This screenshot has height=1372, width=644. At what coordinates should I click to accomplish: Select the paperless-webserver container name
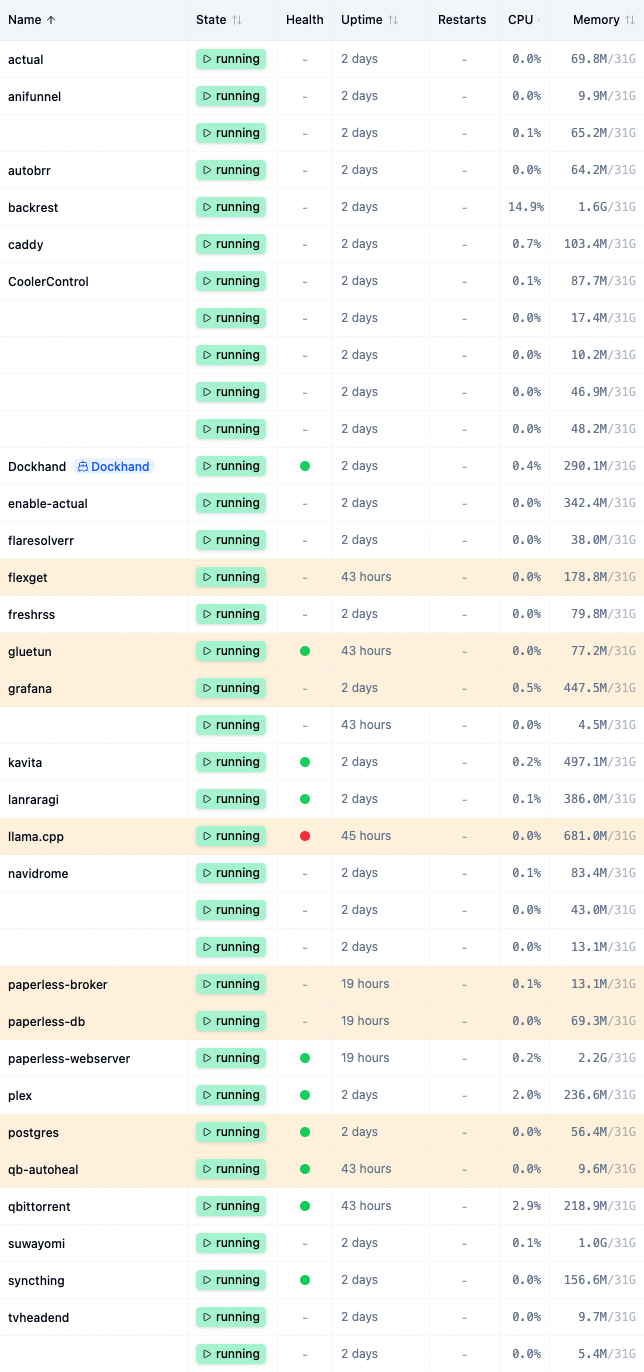coord(69,1059)
